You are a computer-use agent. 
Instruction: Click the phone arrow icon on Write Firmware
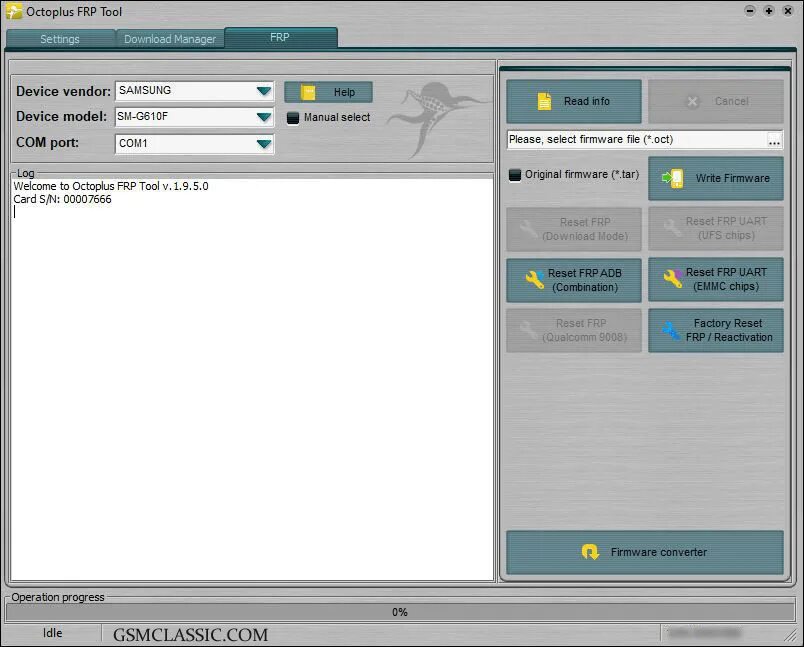(672, 178)
